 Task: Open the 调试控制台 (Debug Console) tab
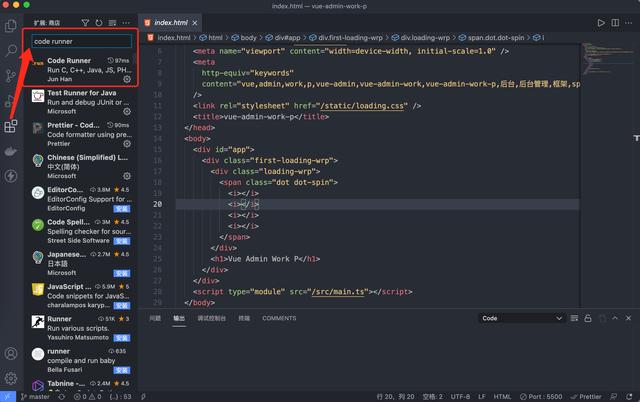(x=211, y=318)
